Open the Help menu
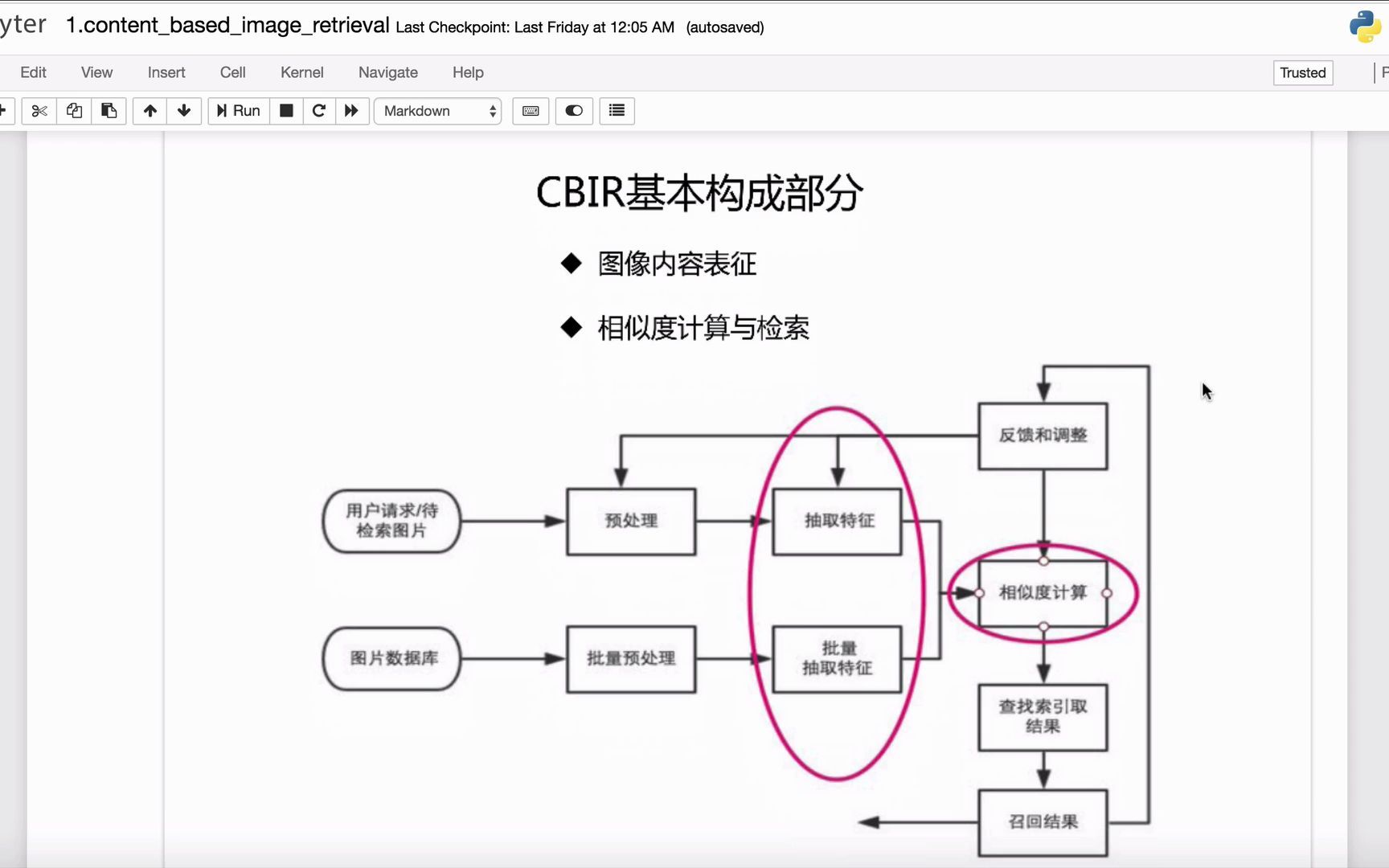 468,72
